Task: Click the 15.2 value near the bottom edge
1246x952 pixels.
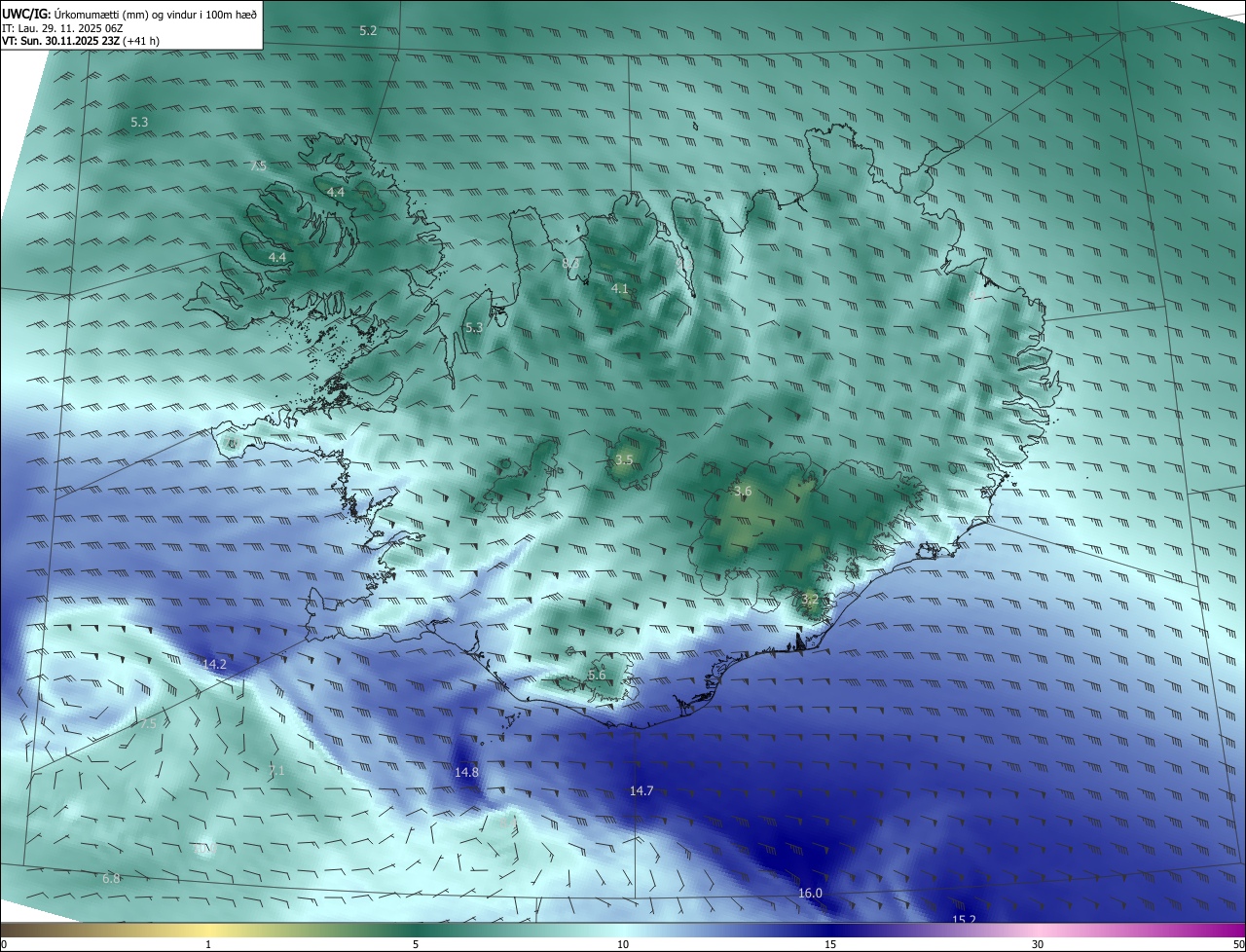Action: click(x=964, y=919)
